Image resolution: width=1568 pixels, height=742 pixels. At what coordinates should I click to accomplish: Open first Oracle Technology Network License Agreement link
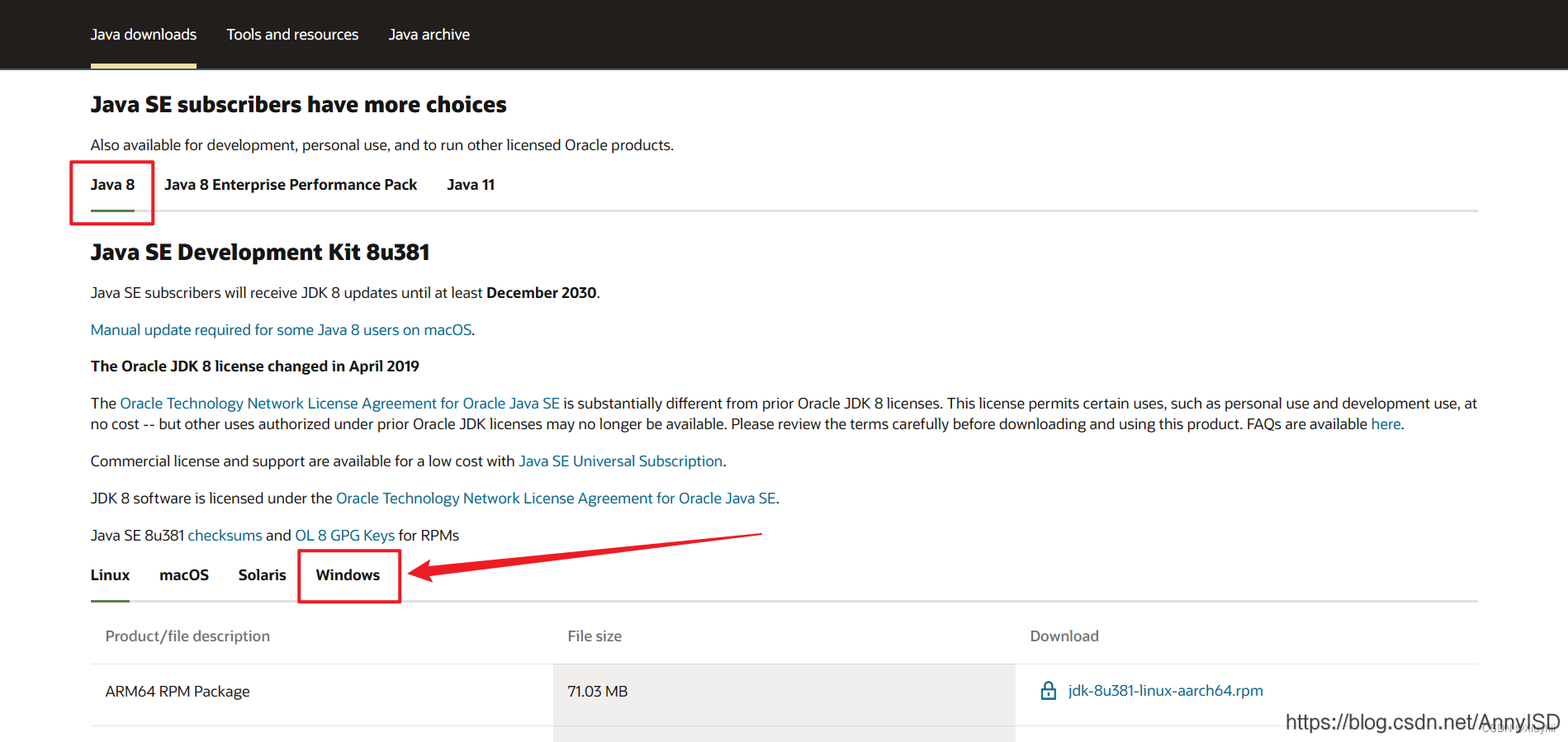pos(340,404)
